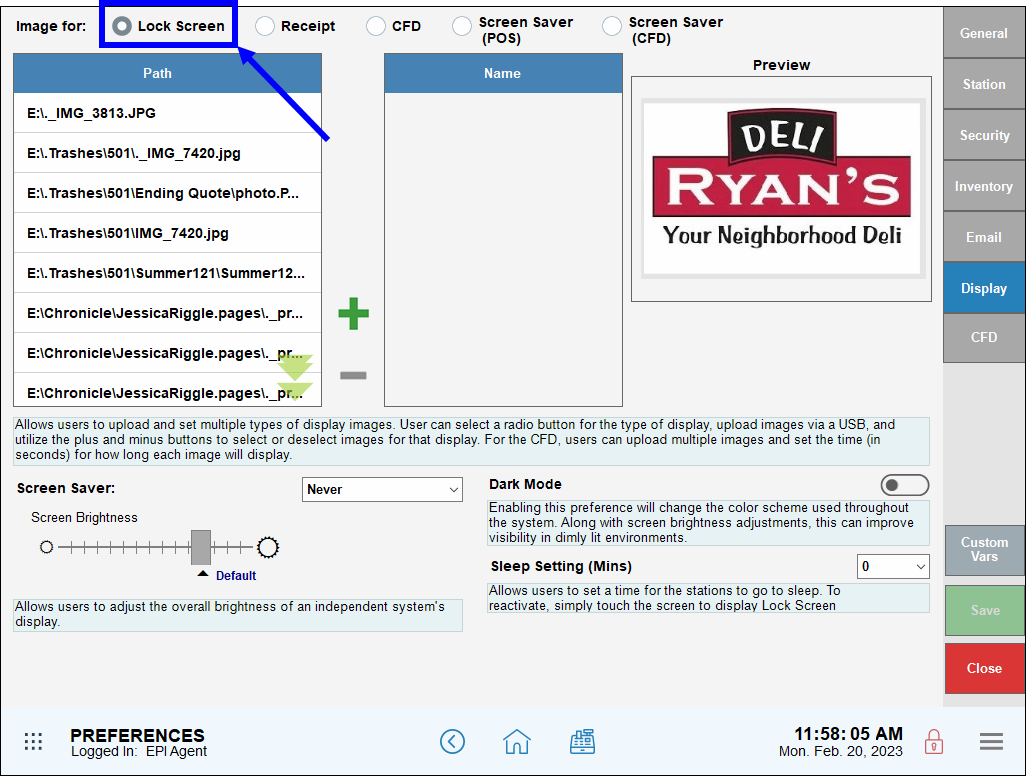This screenshot has width=1026, height=776.
Task: Click the Custom Vars button
Action: point(984,550)
